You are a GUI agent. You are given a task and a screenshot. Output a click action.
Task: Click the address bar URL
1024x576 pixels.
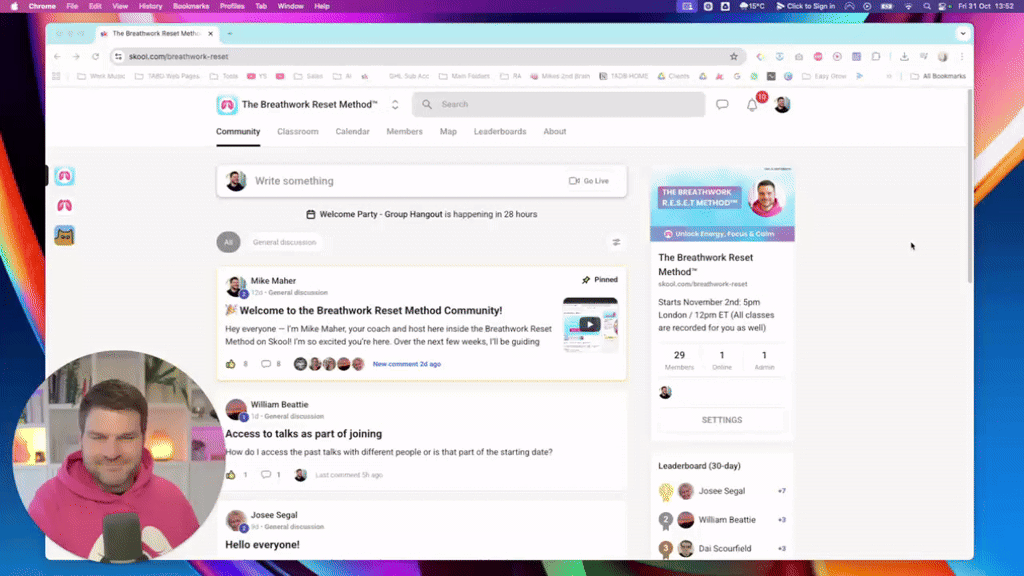(x=178, y=57)
